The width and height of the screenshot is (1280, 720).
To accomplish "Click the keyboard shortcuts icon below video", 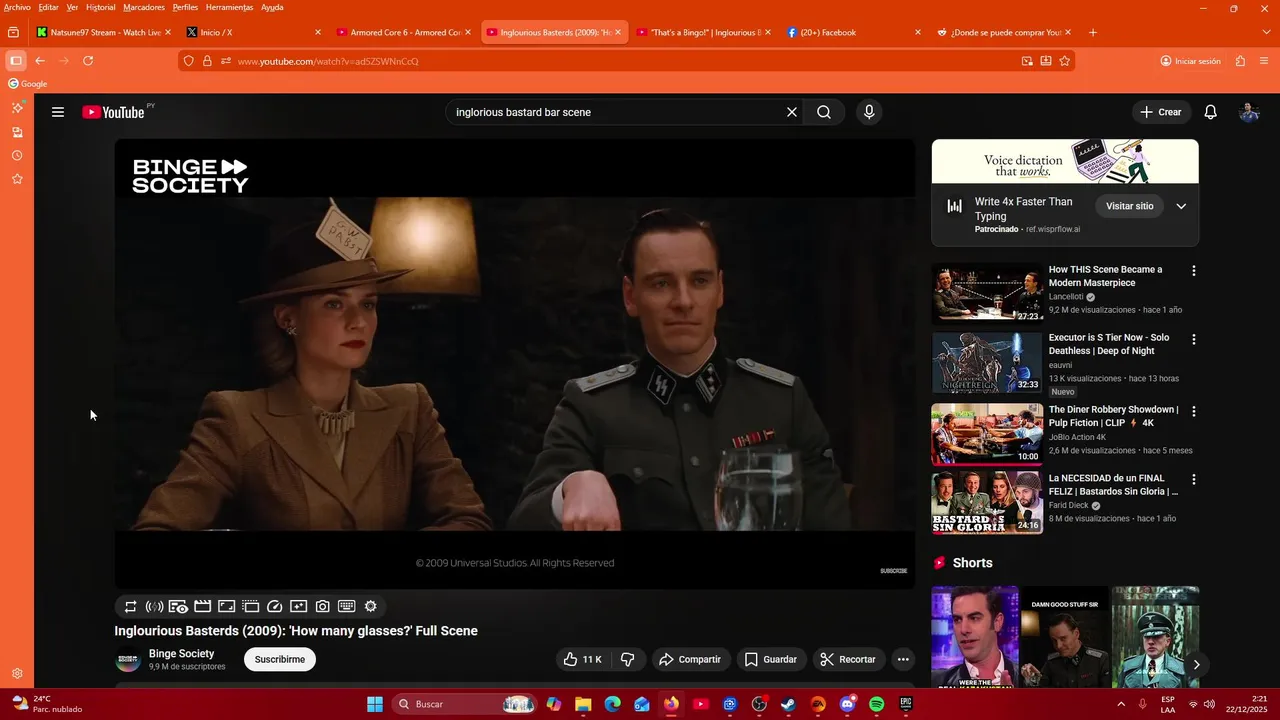I will point(346,606).
